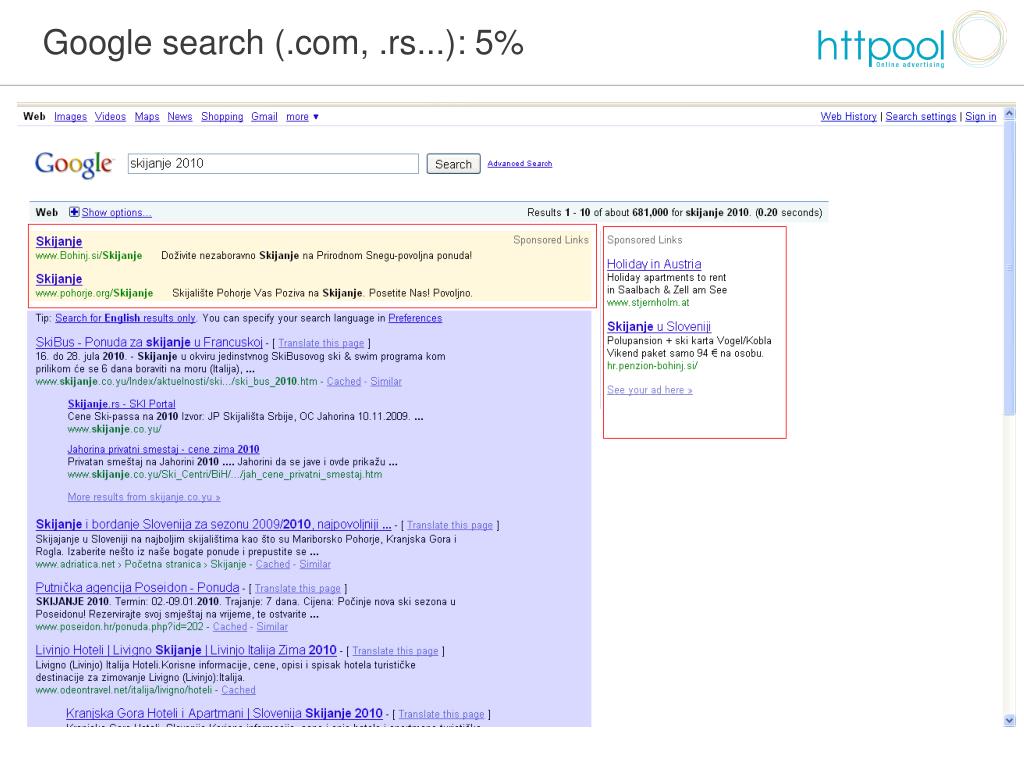Open Cached link for adriatica.net result
Screen dimensions: 1024x768
pyautogui.click(x=273, y=564)
